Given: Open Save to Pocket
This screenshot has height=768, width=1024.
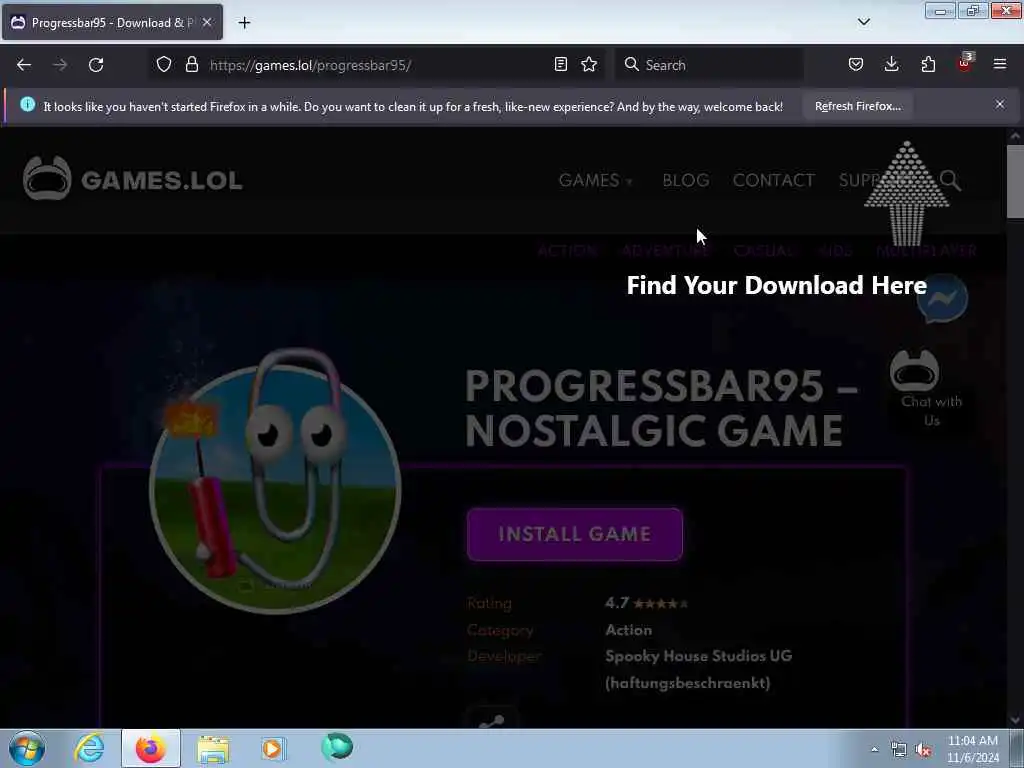Looking at the screenshot, I should [856, 65].
